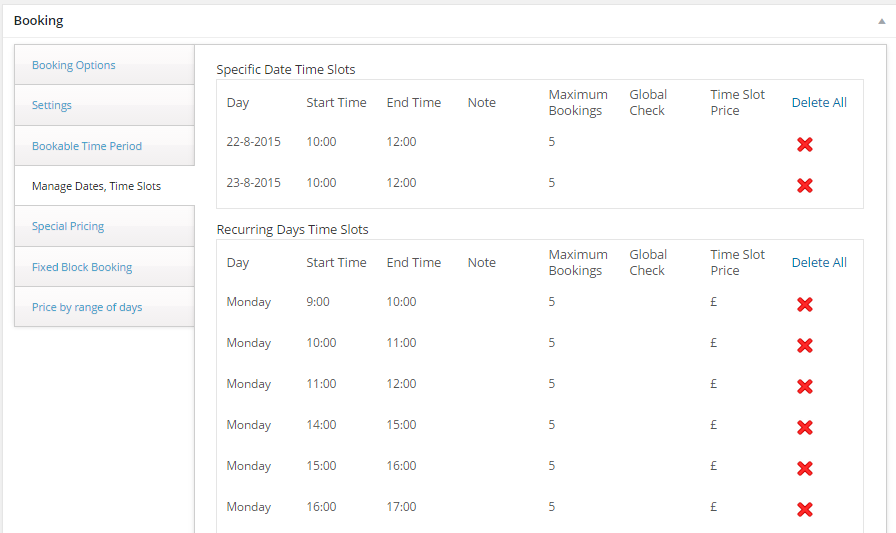Delete the 22-8-2015 time slot

tap(805, 145)
